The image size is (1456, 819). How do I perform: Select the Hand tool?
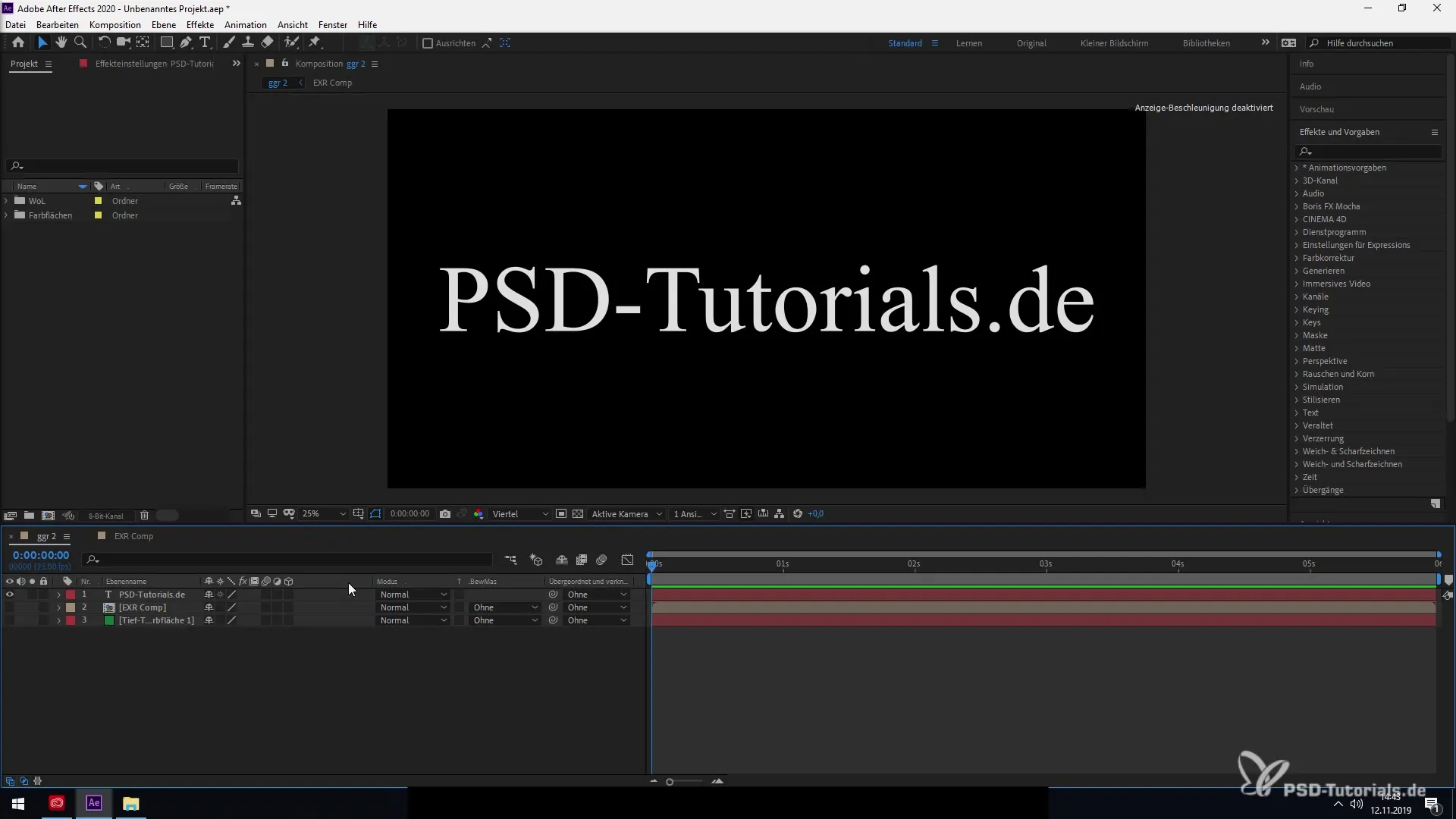pos(61,42)
